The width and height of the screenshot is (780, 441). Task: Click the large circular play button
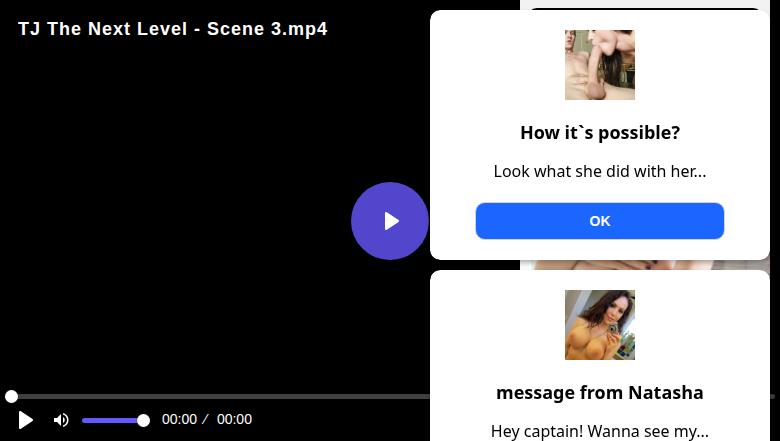(390, 221)
